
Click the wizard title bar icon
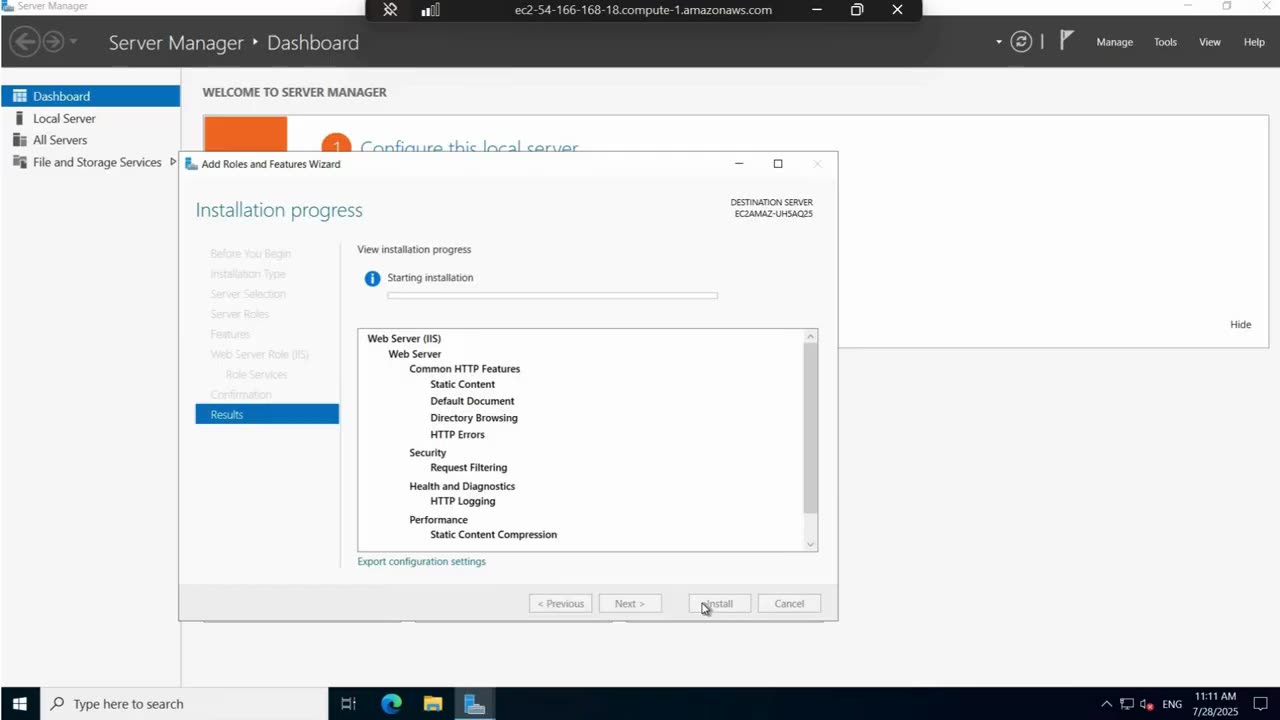click(192, 164)
